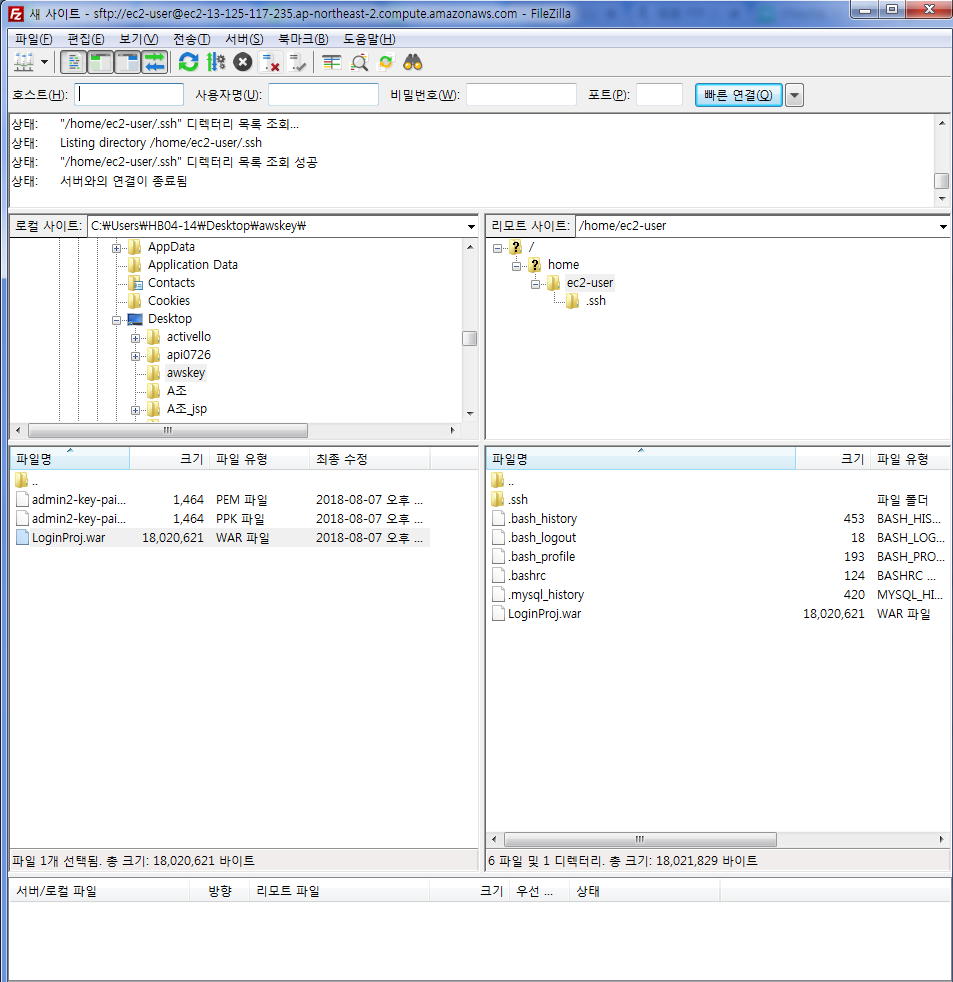Select awskey folder in local tree
Viewport: 953px width, 982px height.
click(x=185, y=373)
